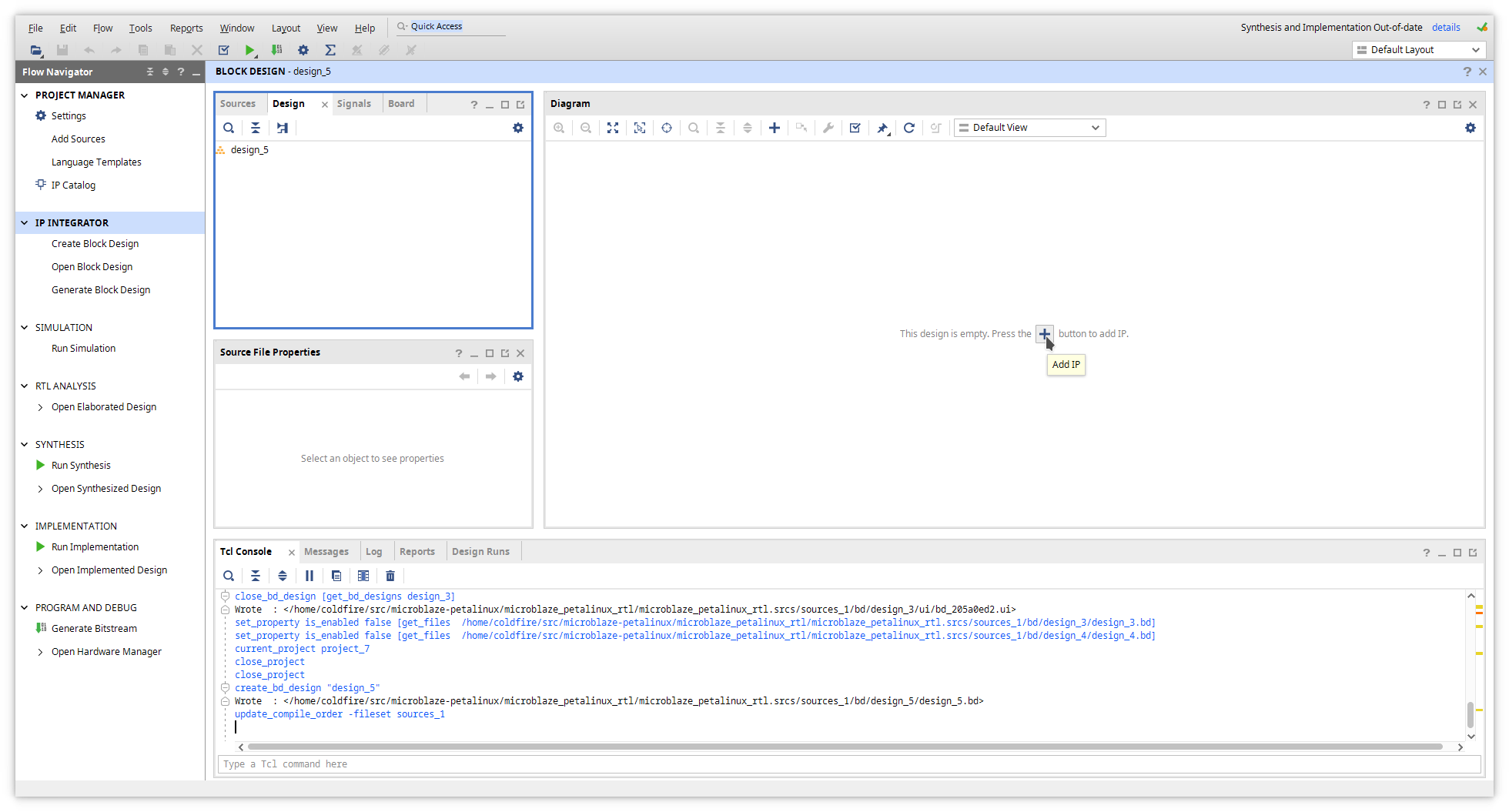Click Run Synthesis
The width and height of the screenshot is (1509, 812).
tap(81, 466)
